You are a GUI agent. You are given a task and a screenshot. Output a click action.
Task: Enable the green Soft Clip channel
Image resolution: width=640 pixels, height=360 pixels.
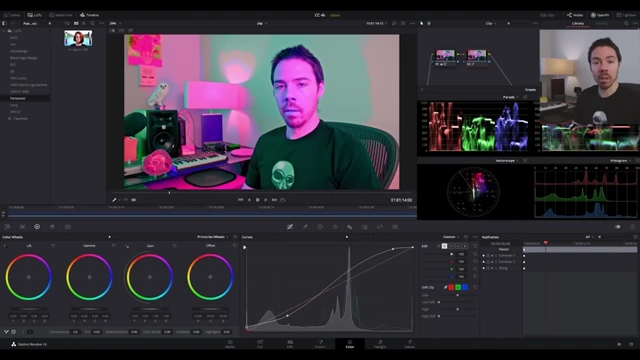coord(458,287)
